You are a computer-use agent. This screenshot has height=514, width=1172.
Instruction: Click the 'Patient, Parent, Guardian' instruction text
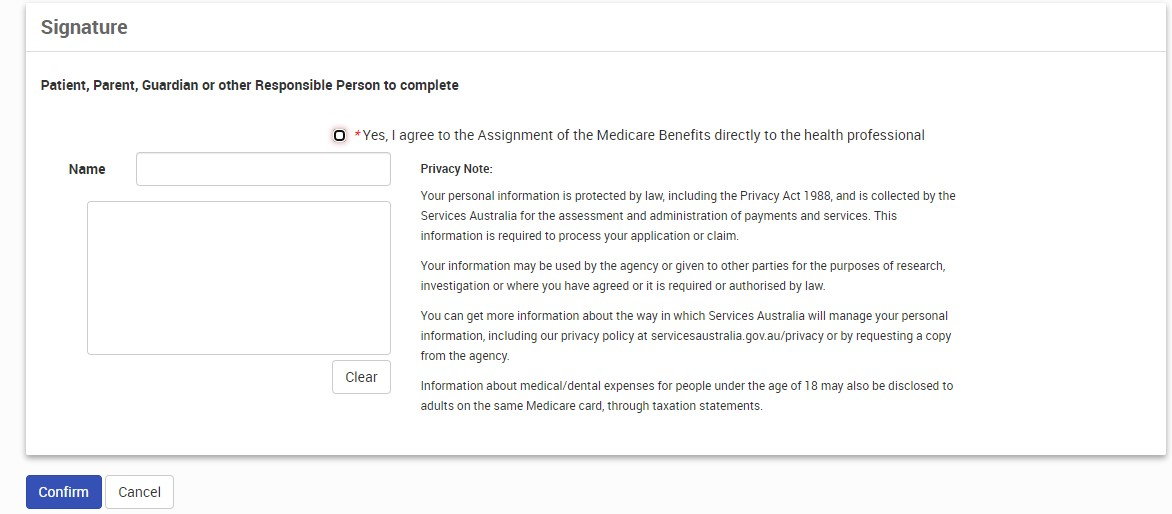pyautogui.click(x=250, y=85)
